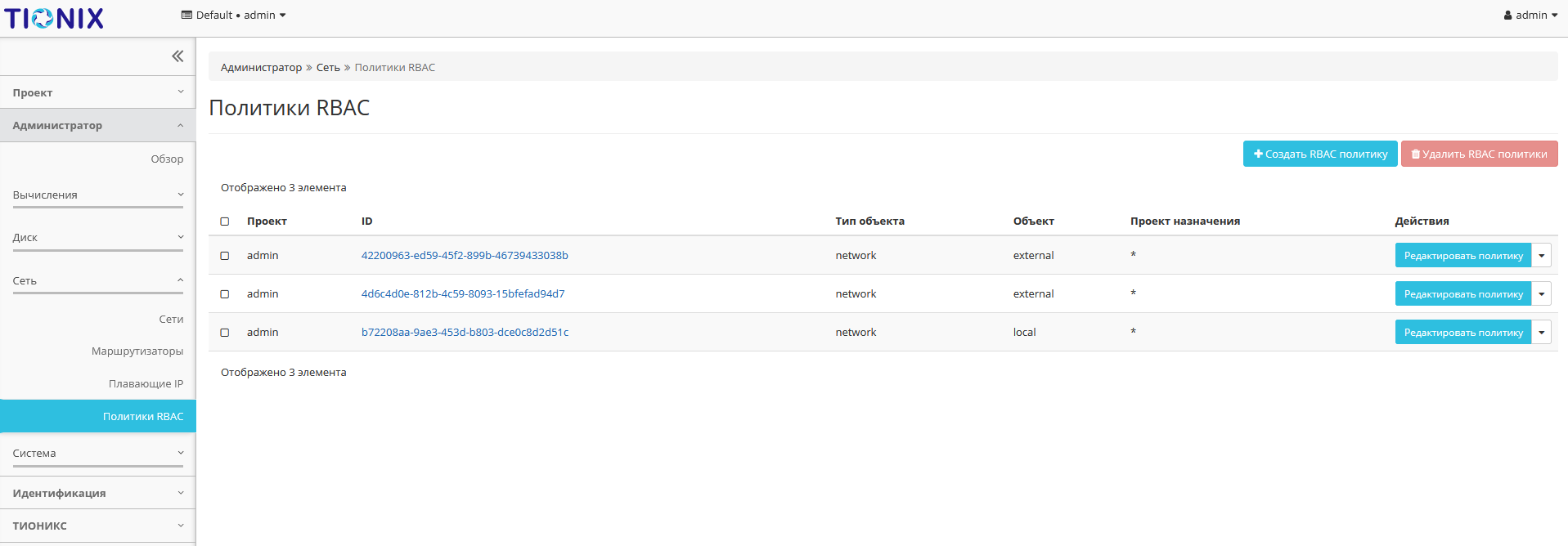The height and width of the screenshot is (546, 1568).
Task: Open the Default admin project selector
Action: pos(233,16)
